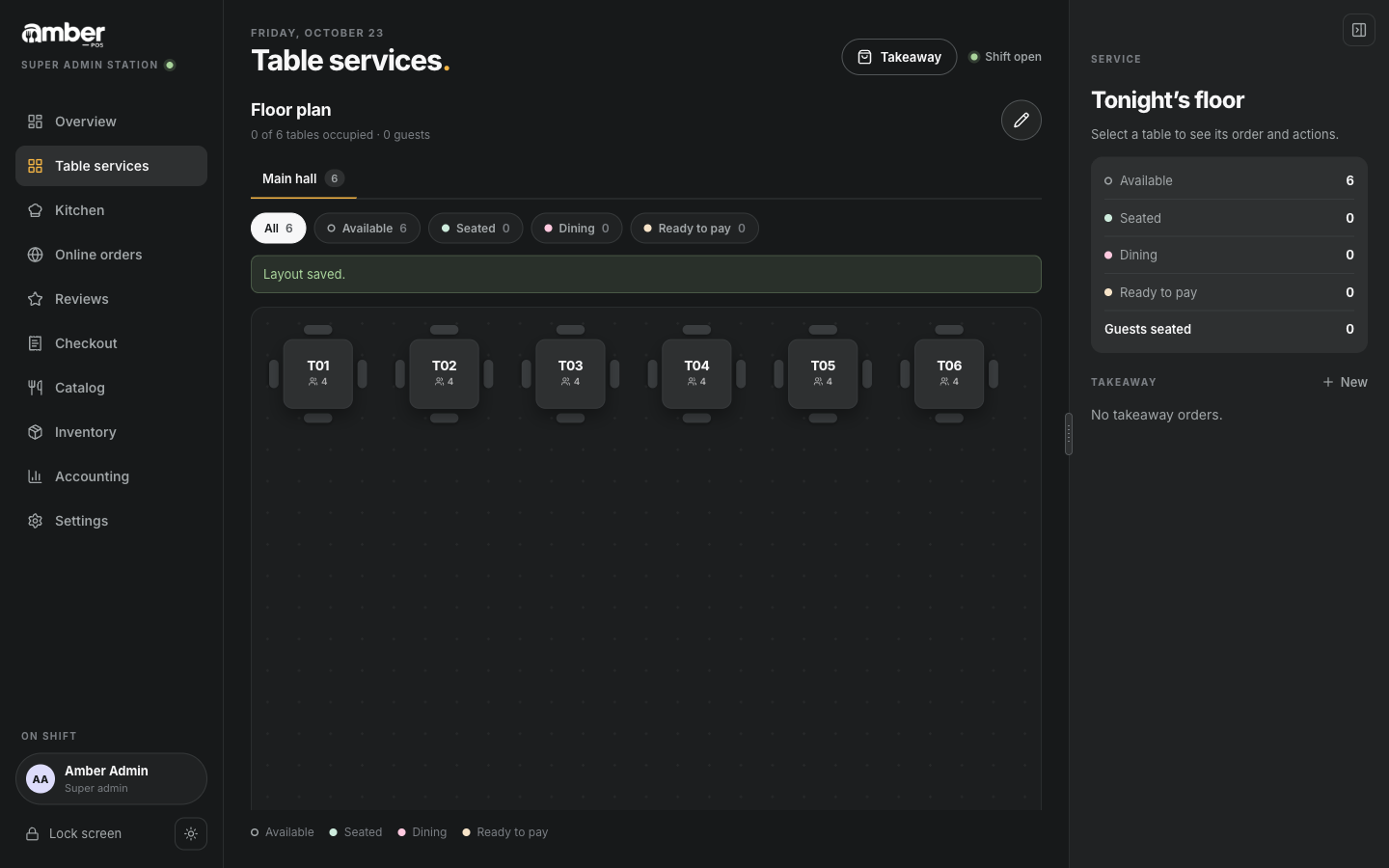Switch to the Main hall tab
The width and height of the screenshot is (1389, 868).
tap(303, 178)
